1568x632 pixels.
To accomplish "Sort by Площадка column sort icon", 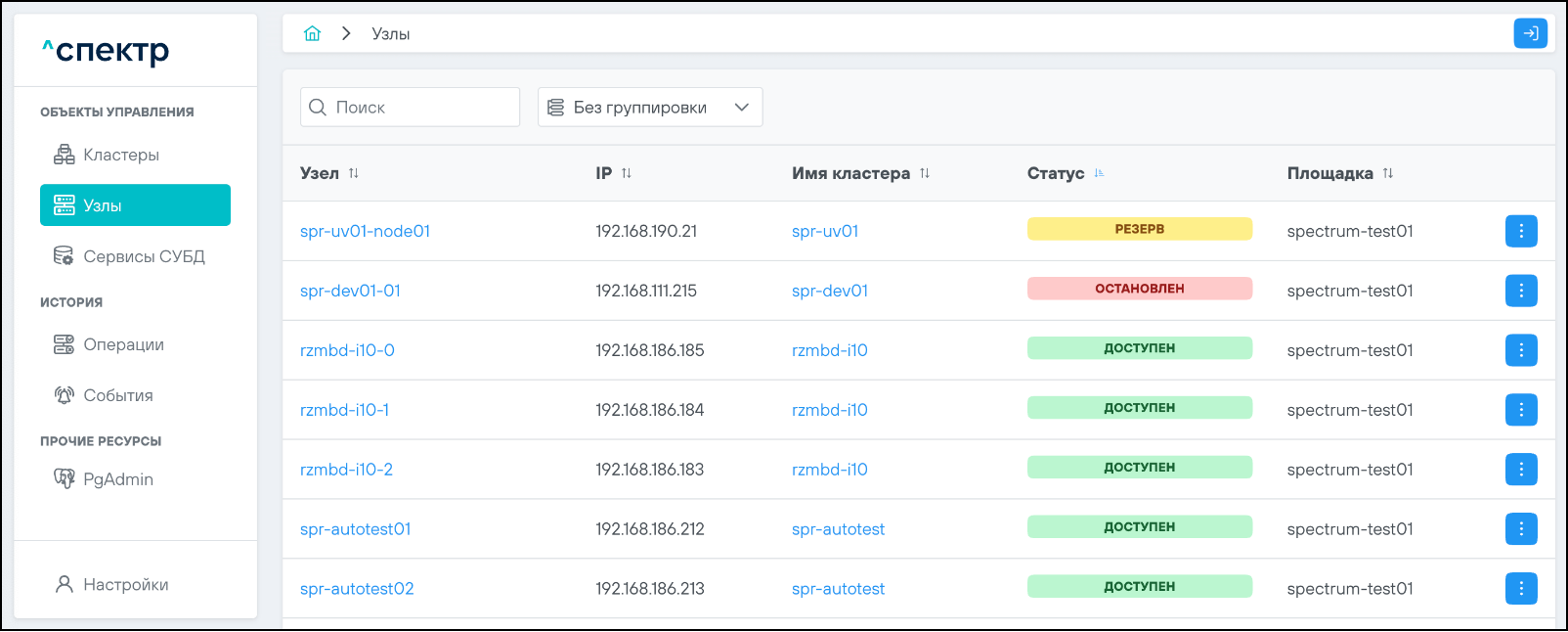I will (x=1388, y=173).
